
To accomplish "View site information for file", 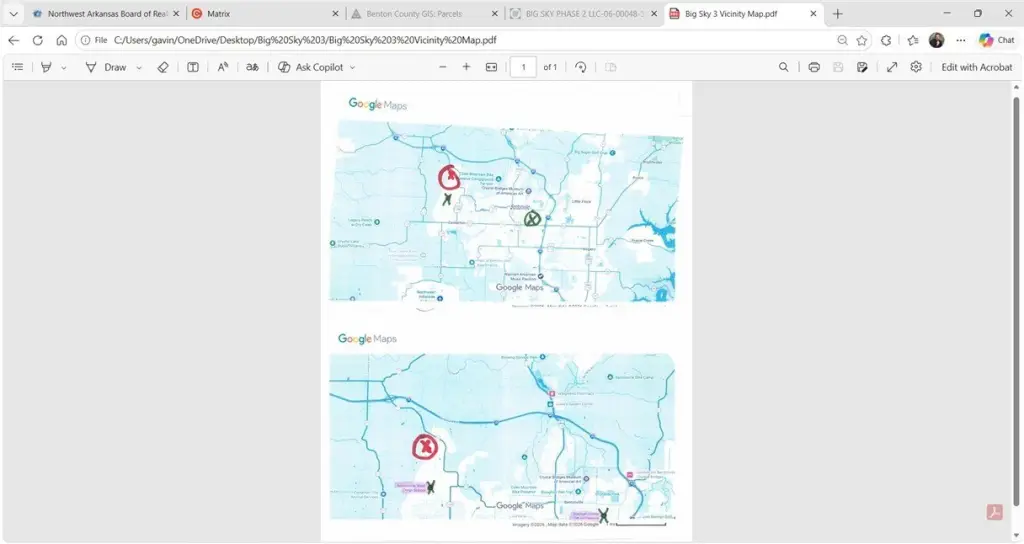I will (93, 40).
